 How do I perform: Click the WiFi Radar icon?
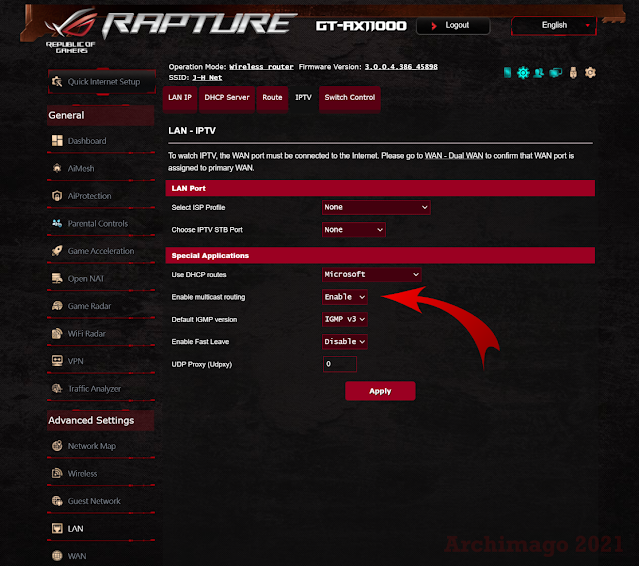tap(57, 333)
